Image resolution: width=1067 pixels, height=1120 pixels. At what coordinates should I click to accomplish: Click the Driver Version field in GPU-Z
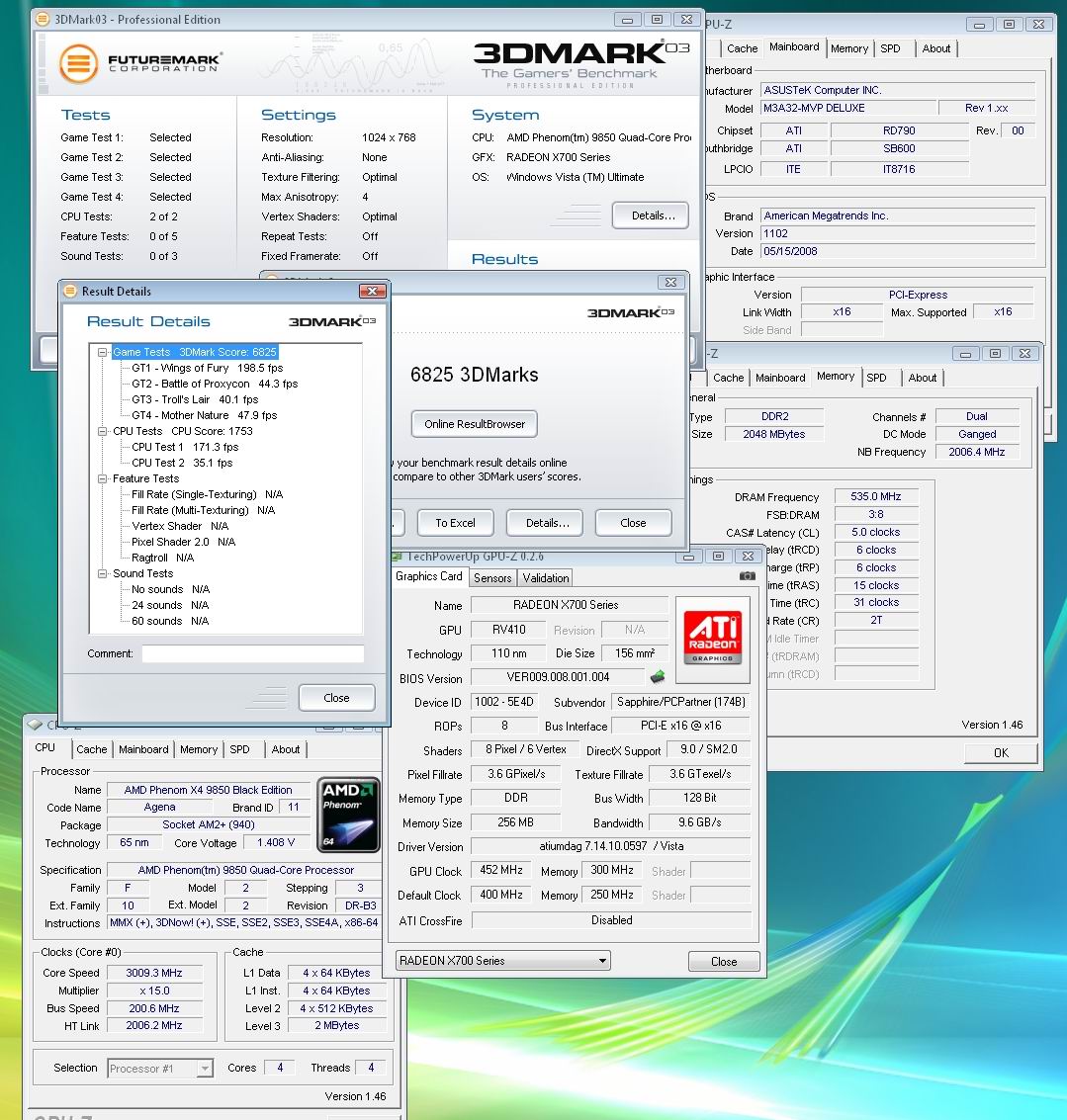611,846
